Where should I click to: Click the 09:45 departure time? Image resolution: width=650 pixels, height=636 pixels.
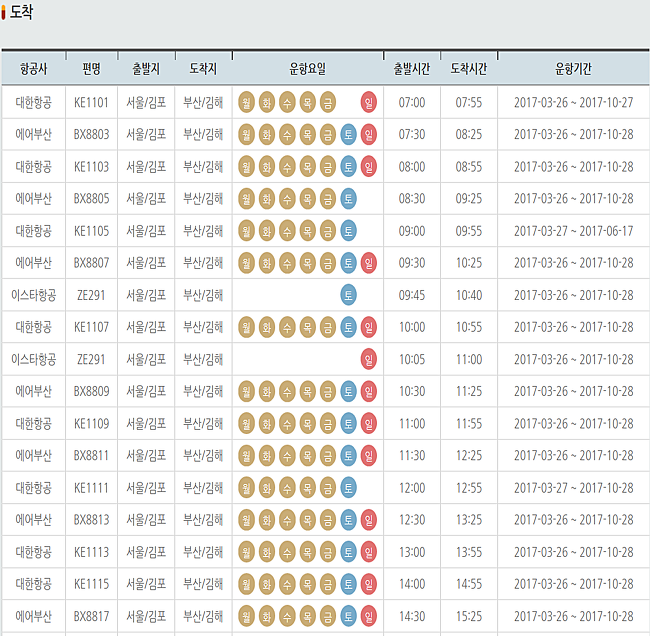(412, 295)
